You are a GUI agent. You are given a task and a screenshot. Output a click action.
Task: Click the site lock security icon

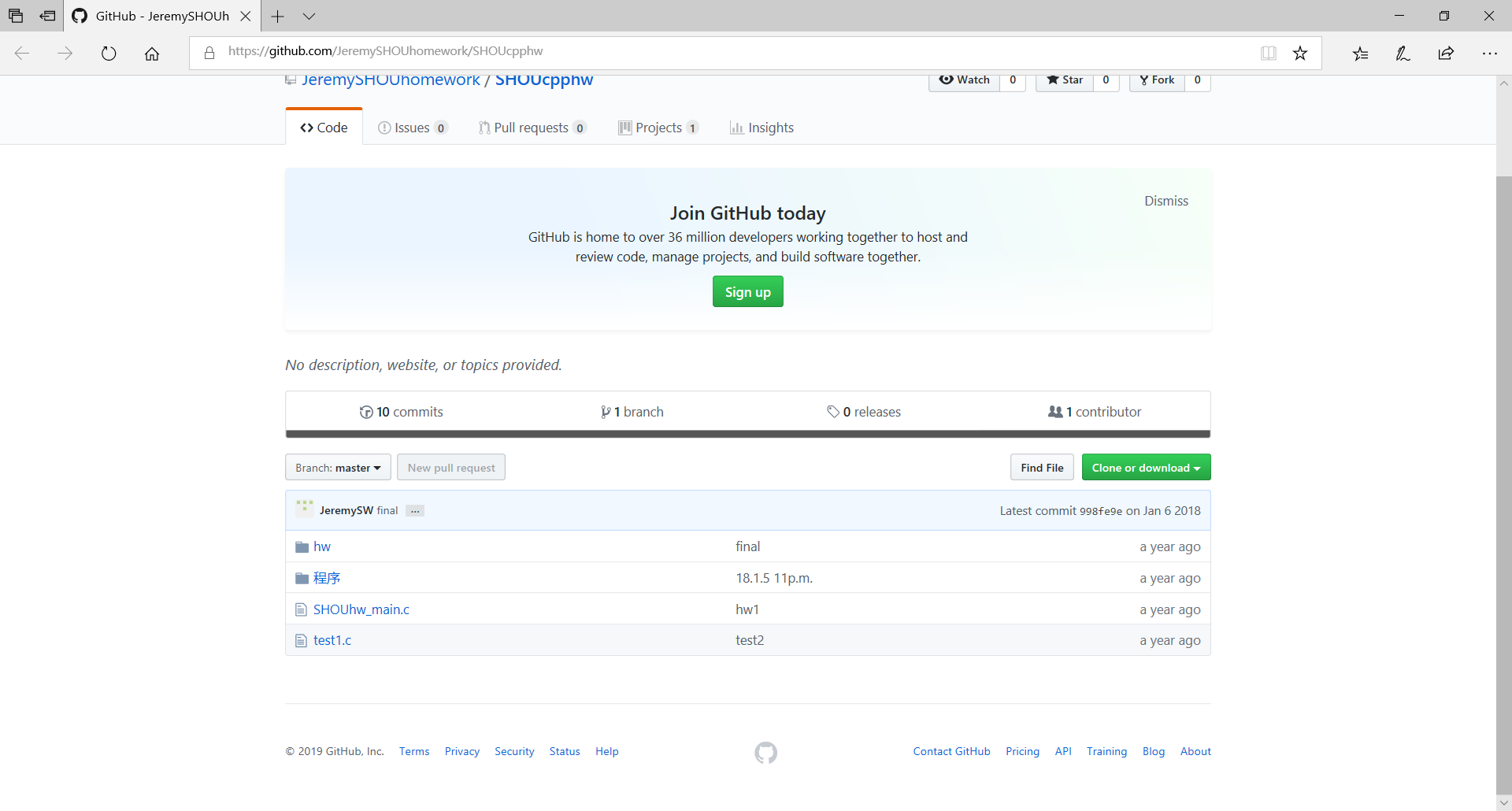209,53
